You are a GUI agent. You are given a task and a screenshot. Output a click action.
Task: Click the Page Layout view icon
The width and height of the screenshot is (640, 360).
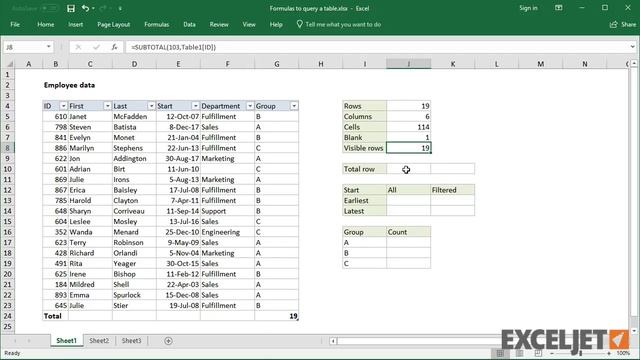520,353
